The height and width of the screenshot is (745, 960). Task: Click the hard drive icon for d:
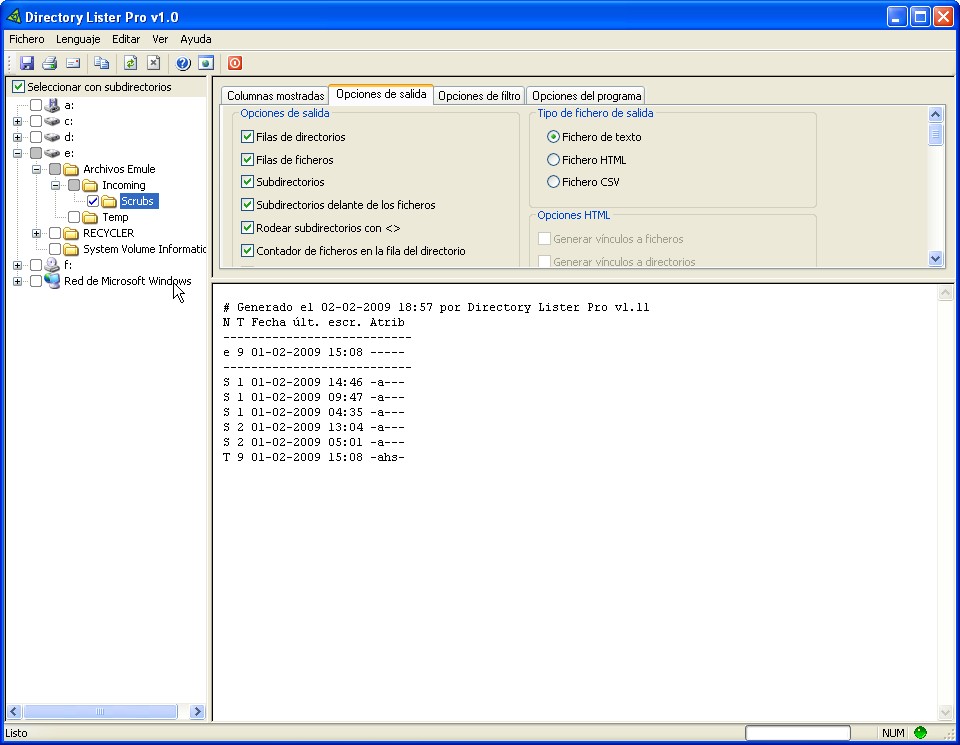click(52, 137)
